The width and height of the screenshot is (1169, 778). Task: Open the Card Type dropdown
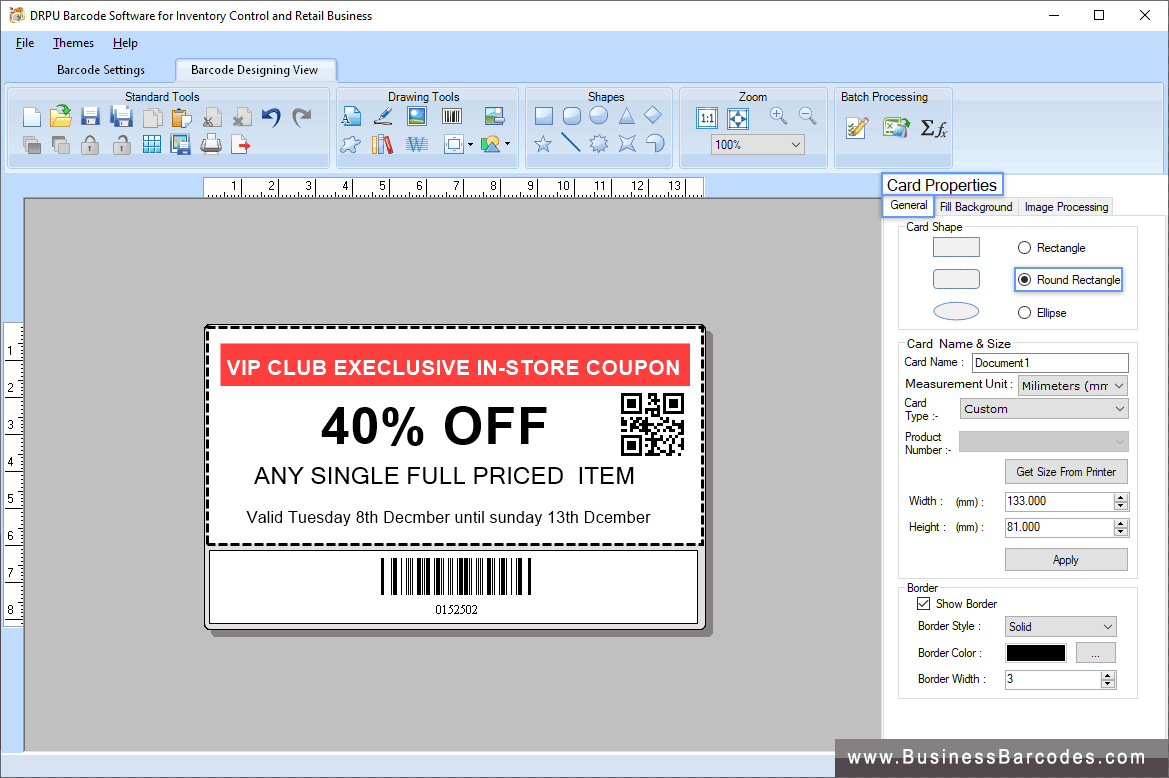point(1119,408)
